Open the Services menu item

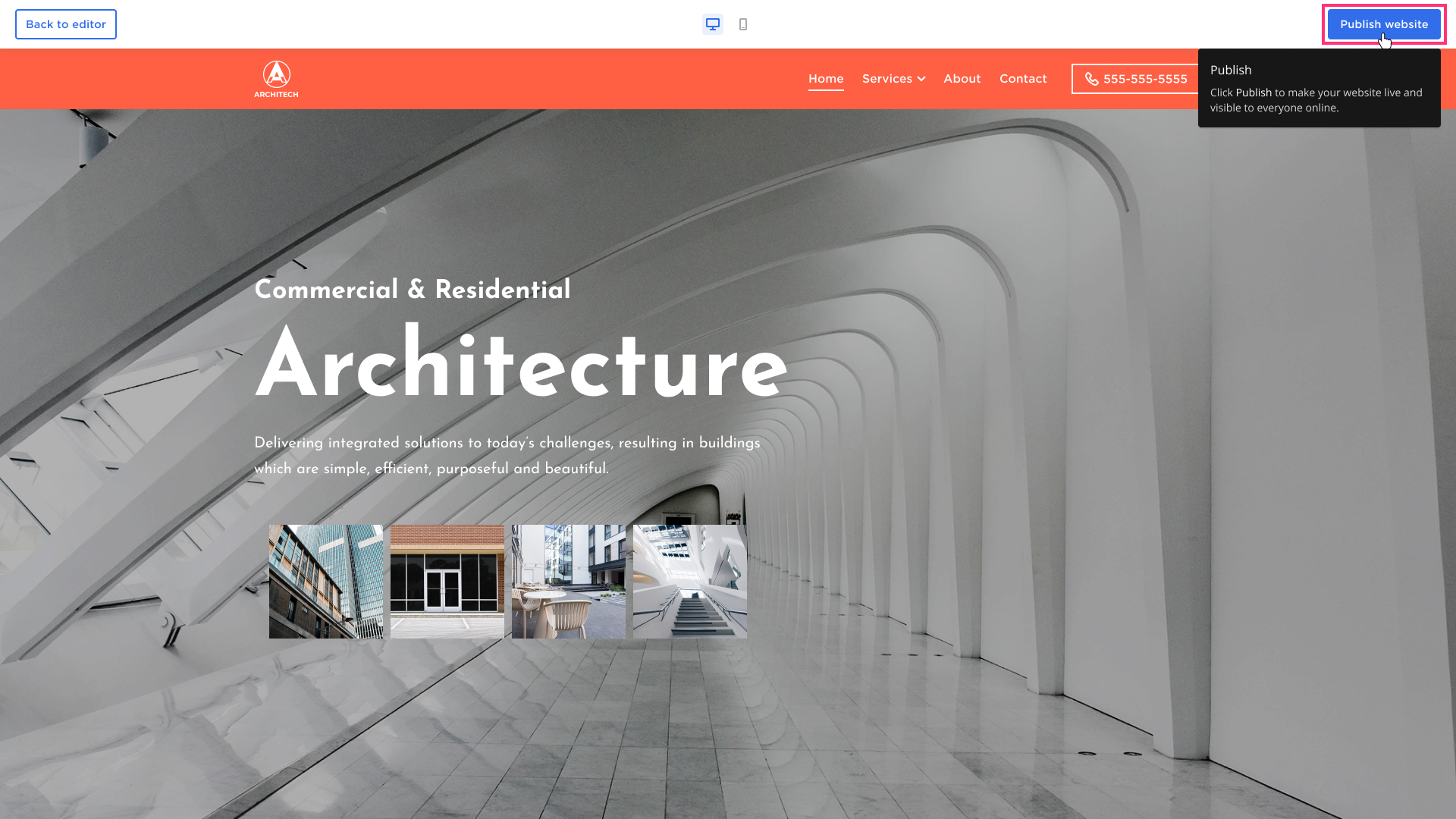coord(886,79)
